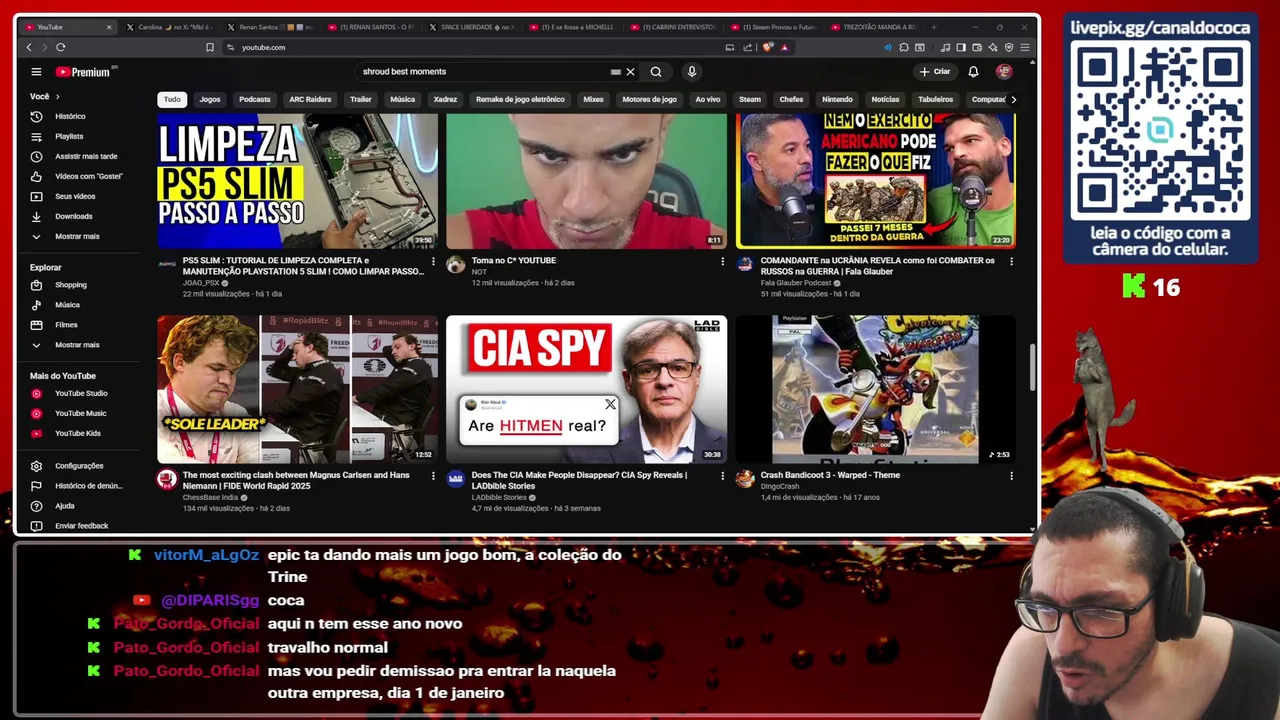1280x720 pixels.
Task: Open the Brave shields lion icon
Action: click(768, 47)
